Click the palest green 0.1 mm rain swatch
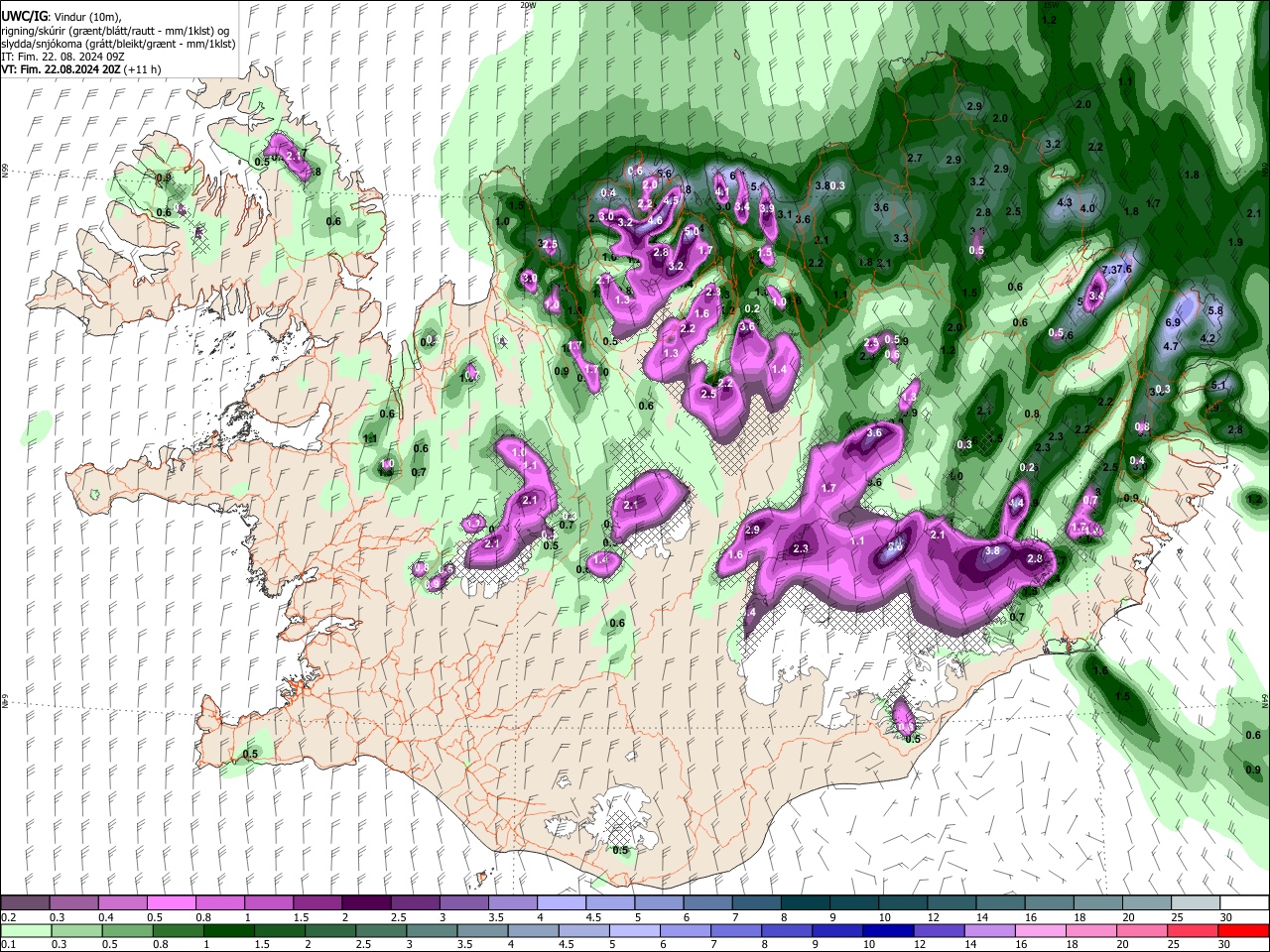 tap(27, 930)
